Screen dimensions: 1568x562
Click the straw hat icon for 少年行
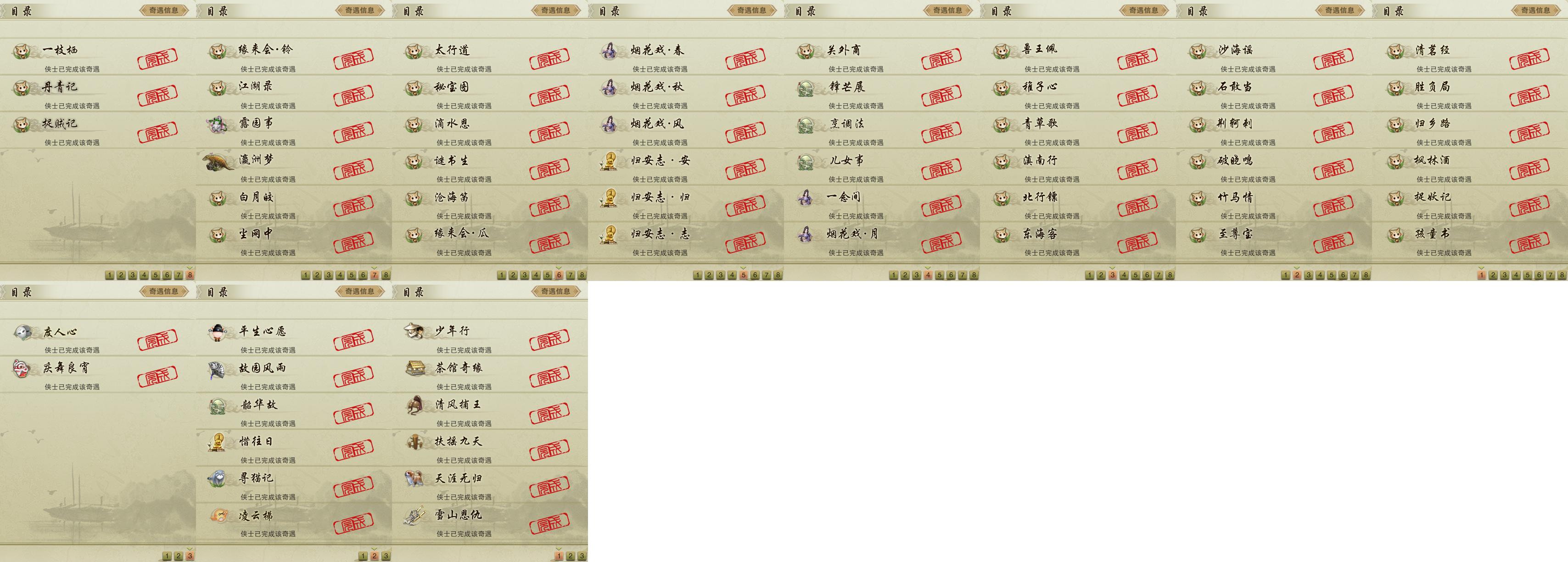[414, 331]
